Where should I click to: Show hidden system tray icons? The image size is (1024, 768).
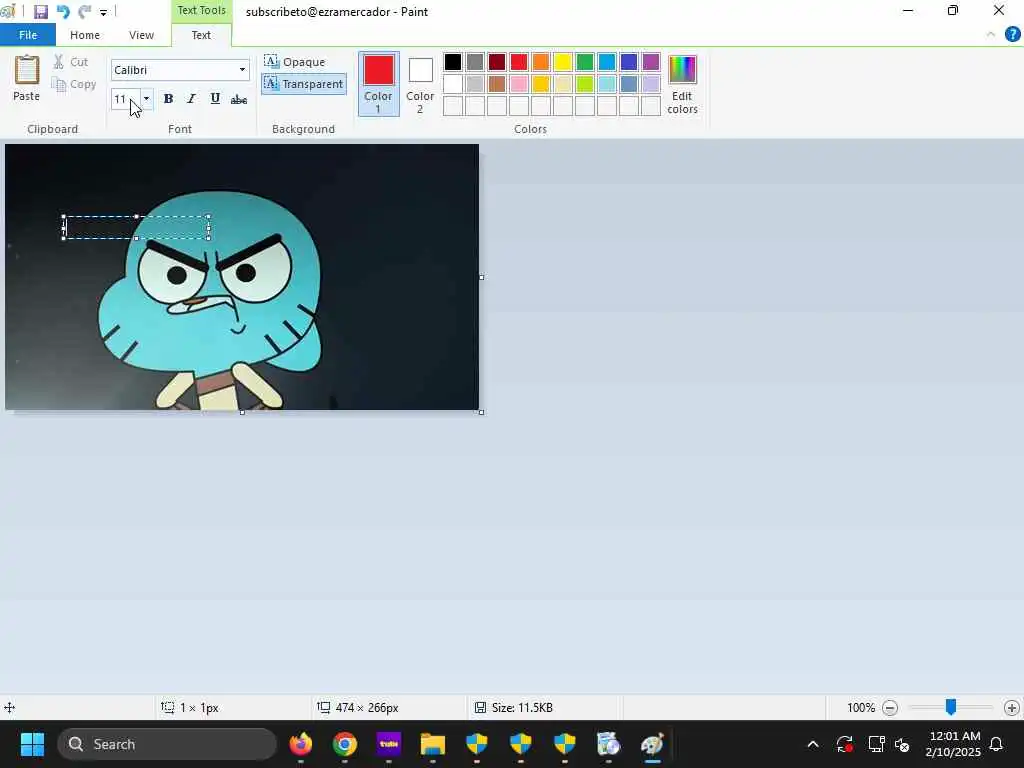(813, 744)
